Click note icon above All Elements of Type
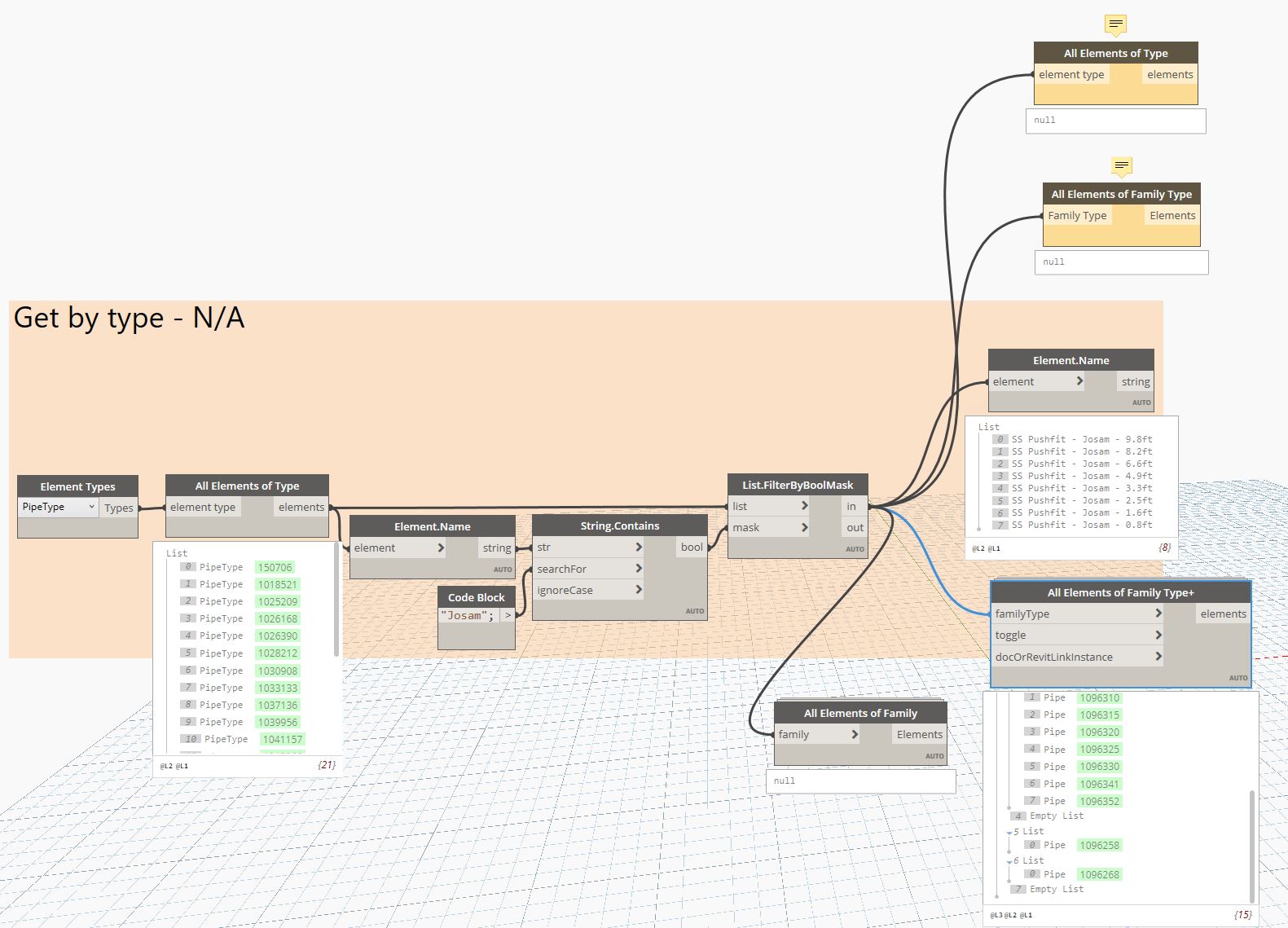The width and height of the screenshot is (1288, 928). point(1115,24)
